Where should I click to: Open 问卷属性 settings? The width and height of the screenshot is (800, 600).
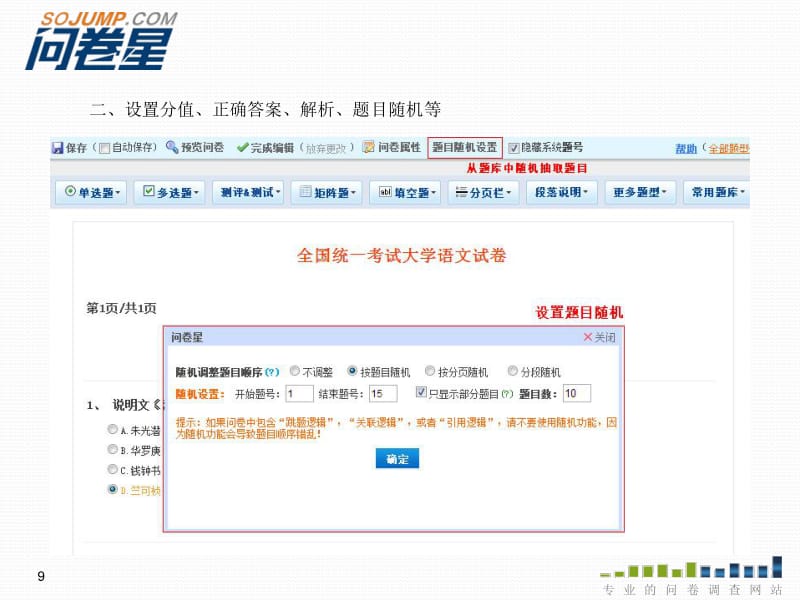[399, 147]
